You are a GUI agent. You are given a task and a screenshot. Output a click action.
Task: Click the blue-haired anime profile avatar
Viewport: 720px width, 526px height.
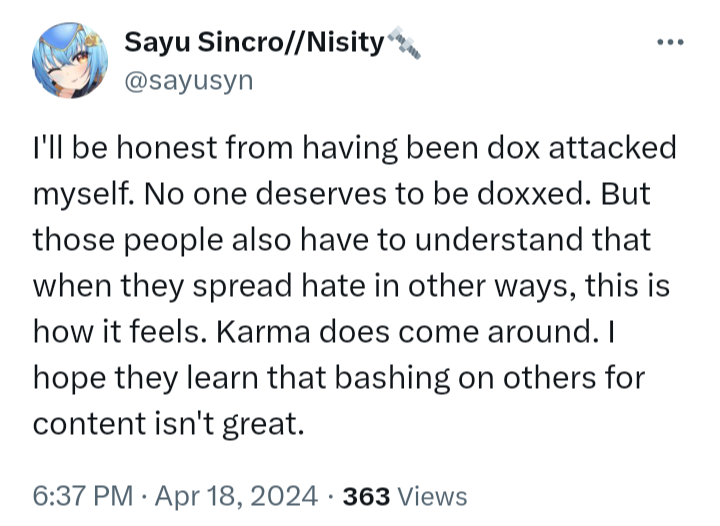click(70, 60)
